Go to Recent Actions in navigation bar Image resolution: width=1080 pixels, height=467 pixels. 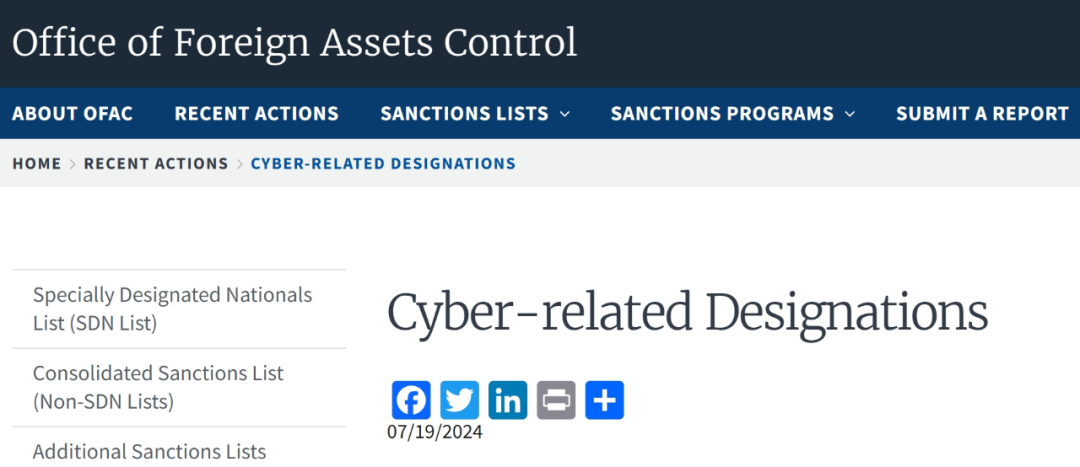click(x=256, y=114)
